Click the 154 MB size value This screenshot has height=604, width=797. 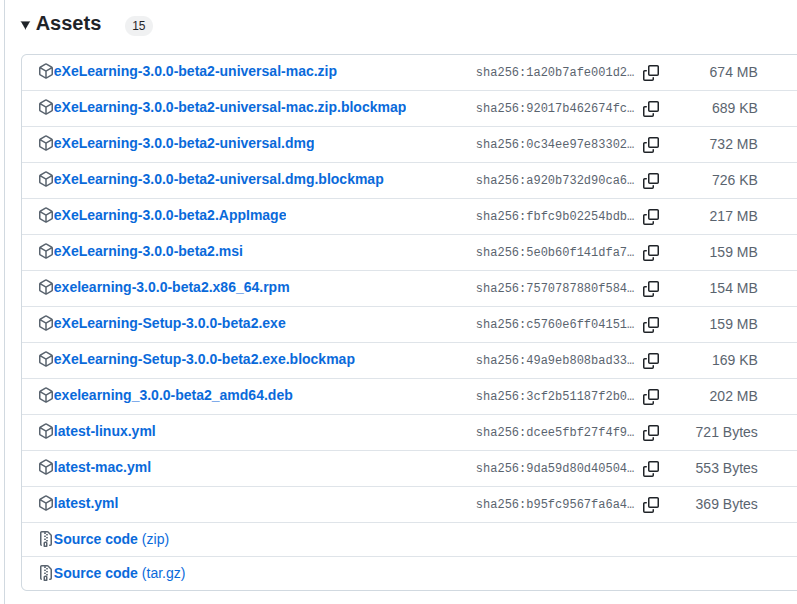point(733,288)
